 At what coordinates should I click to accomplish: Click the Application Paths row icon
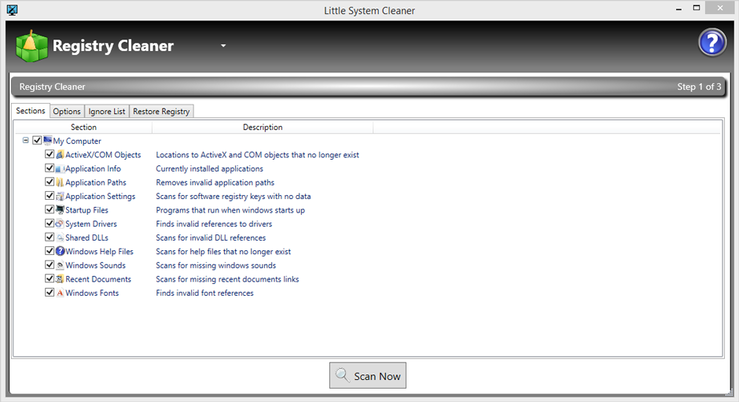coord(60,182)
